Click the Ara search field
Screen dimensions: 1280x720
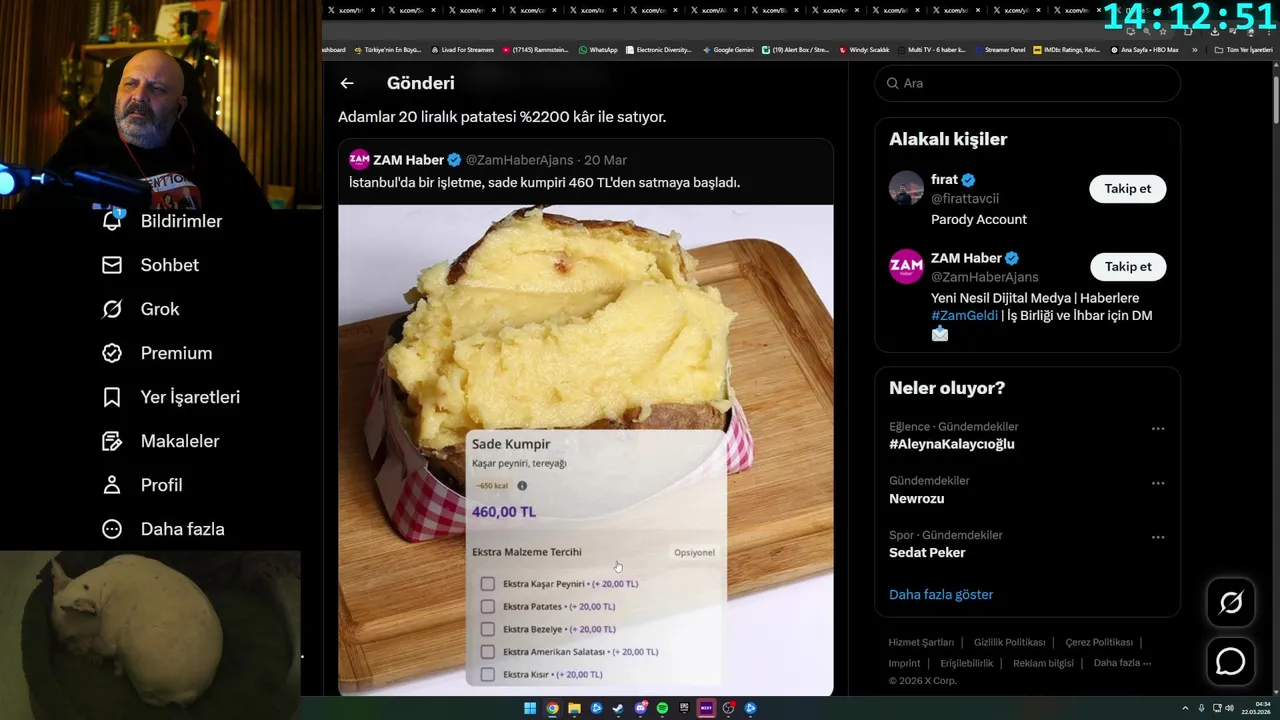(1028, 83)
